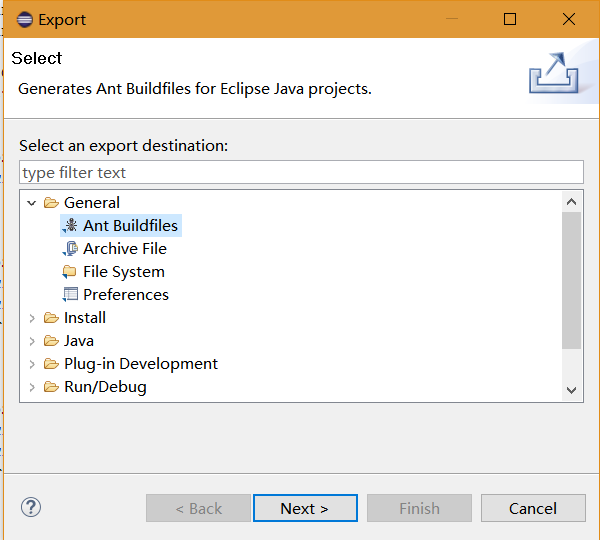Close the Export dialog window
Image resolution: width=600 pixels, height=540 pixels.
pyautogui.click(x=569, y=19)
